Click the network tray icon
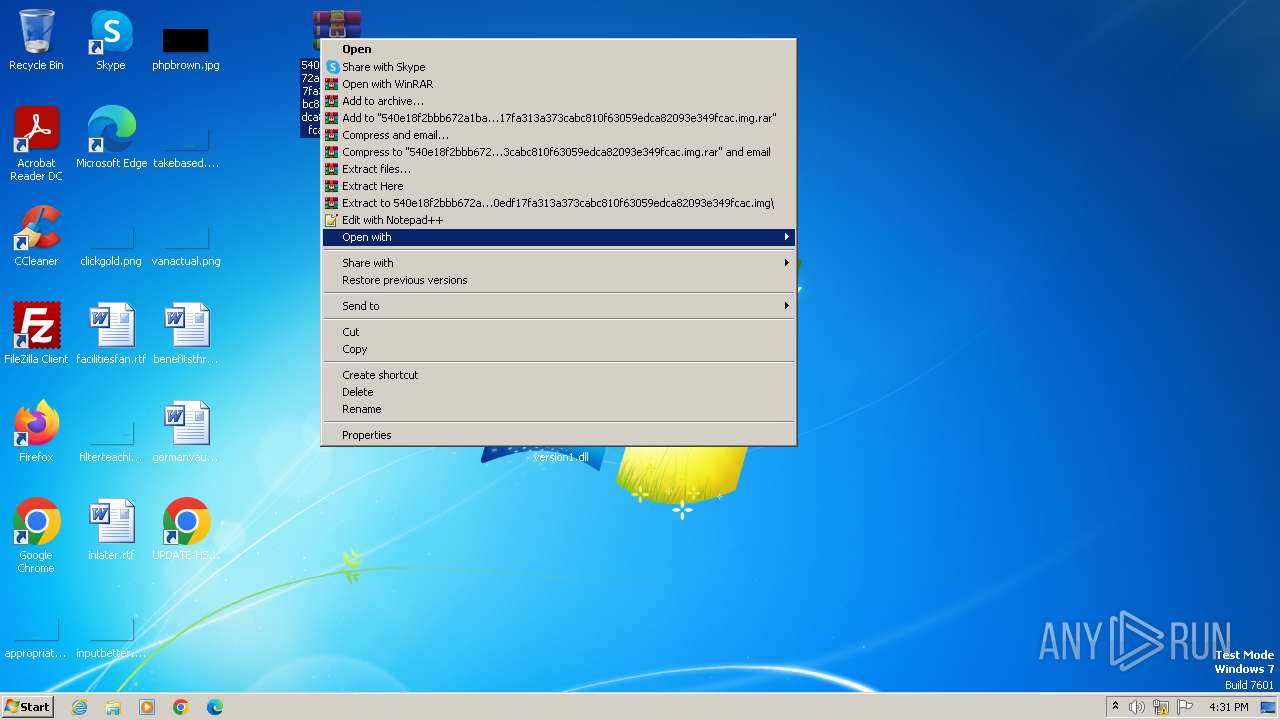 click(1161, 707)
